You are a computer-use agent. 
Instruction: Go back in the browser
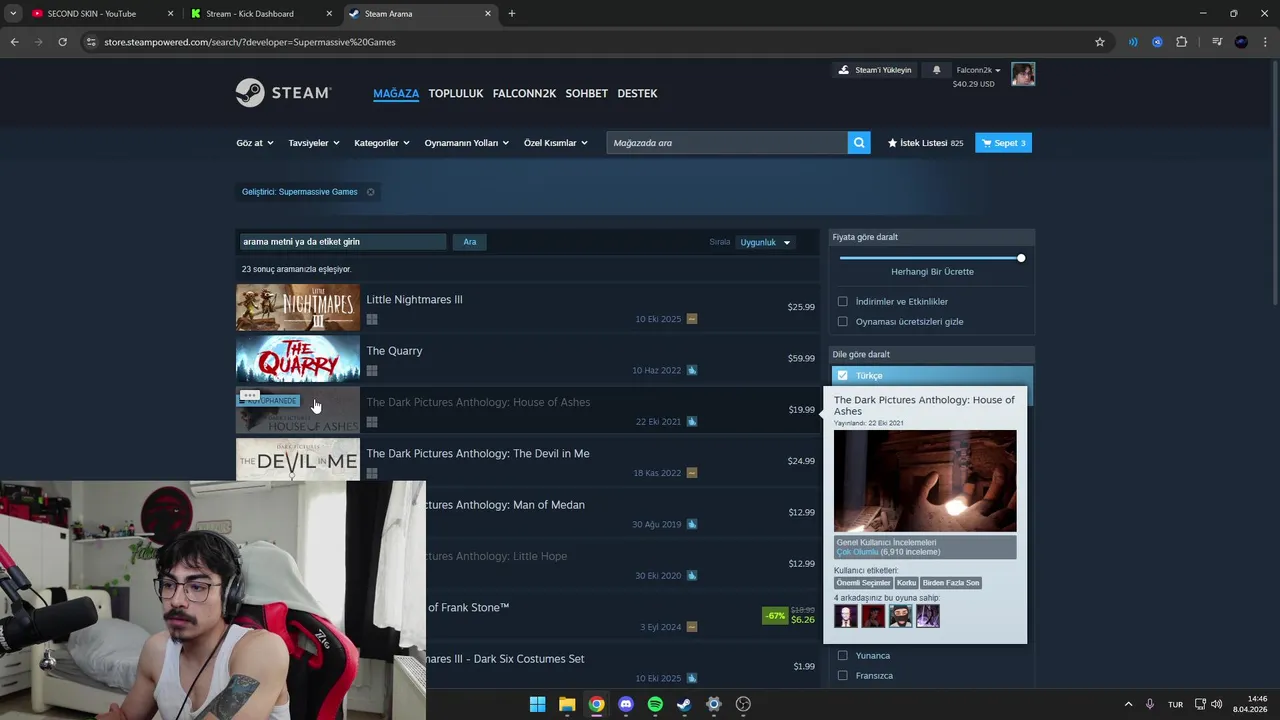(x=14, y=42)
